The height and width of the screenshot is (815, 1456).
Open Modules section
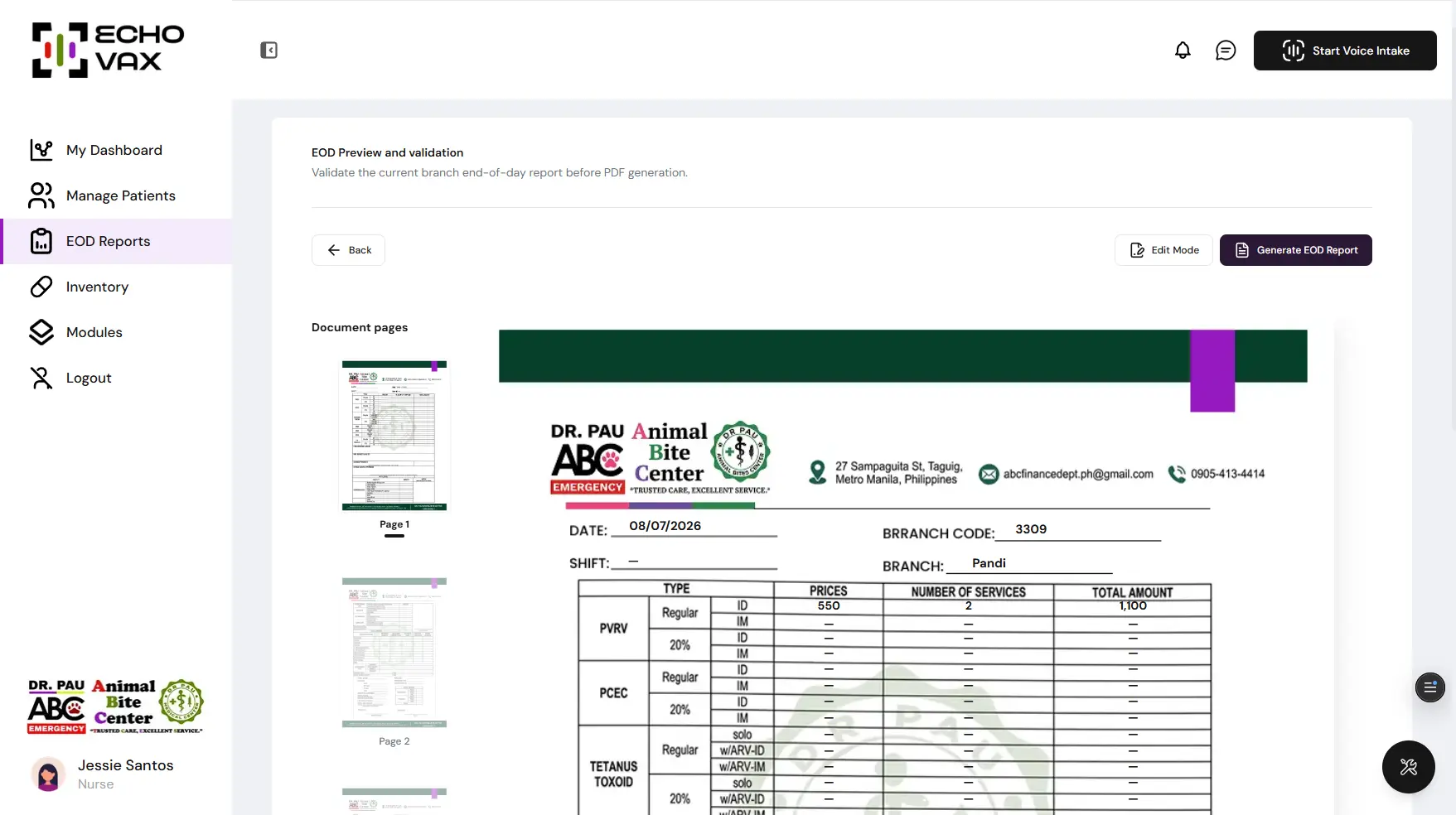point(116,332)
